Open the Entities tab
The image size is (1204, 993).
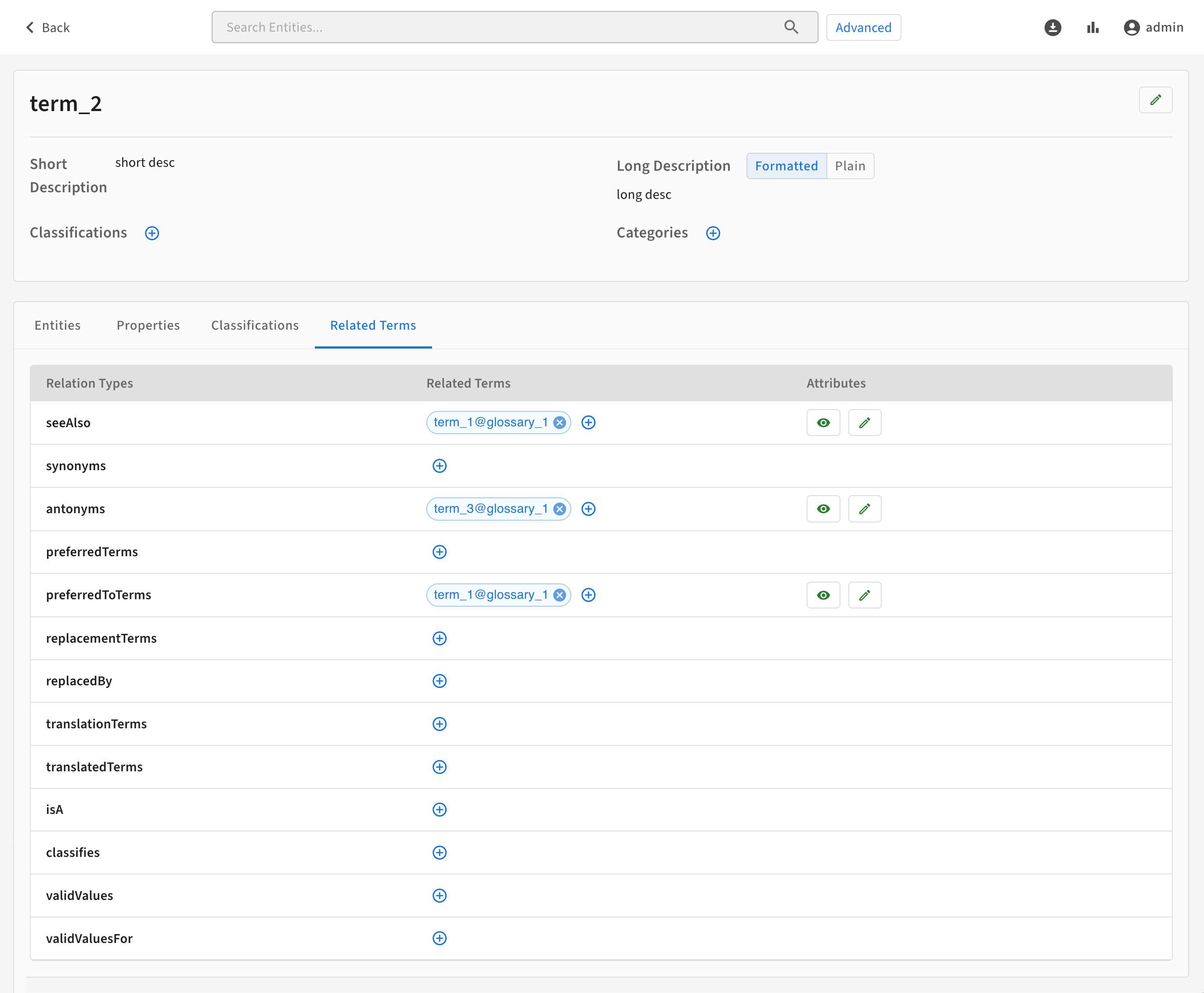point(57,325)
